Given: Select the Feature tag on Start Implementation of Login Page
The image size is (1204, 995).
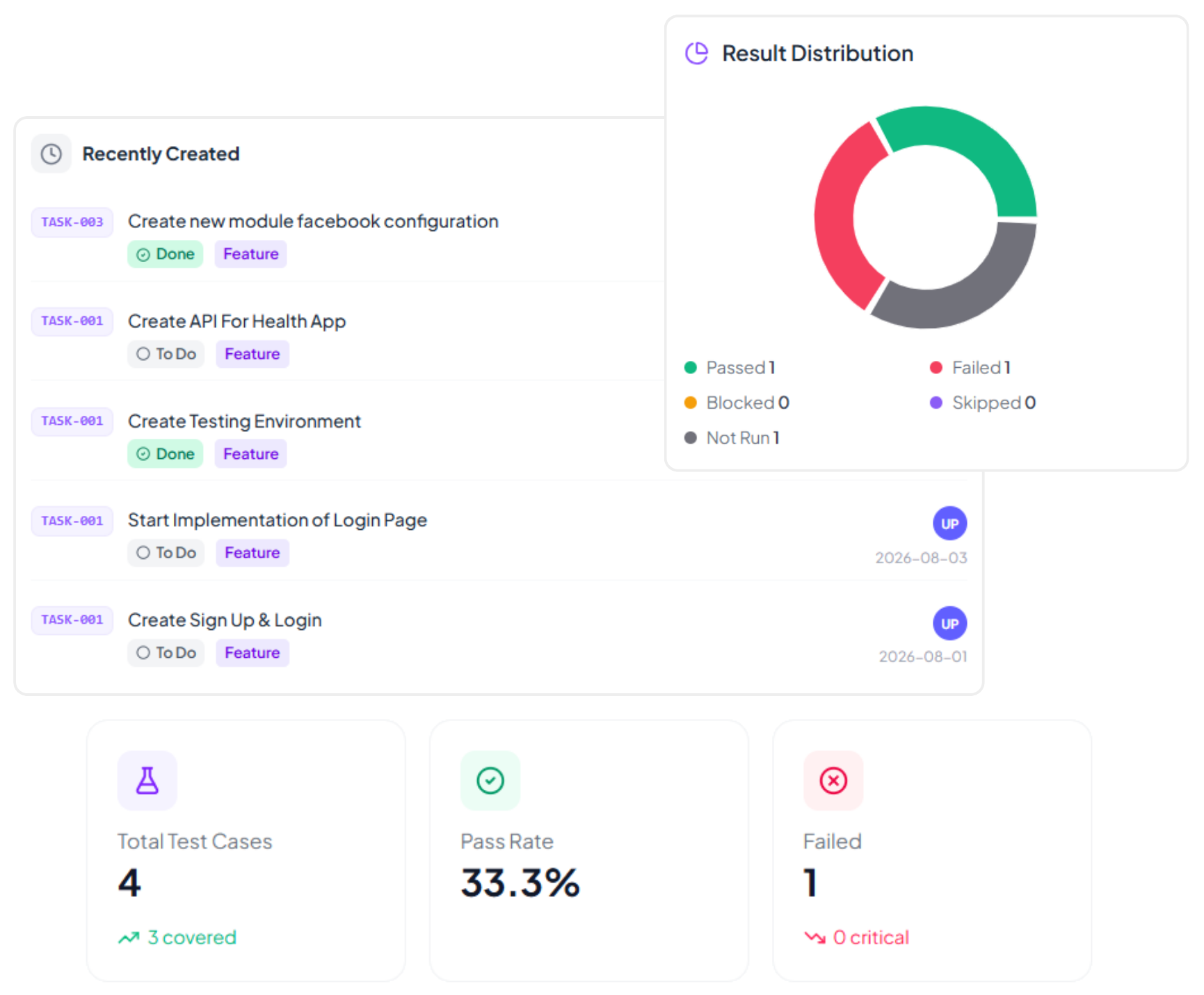Looking at the screenshot, I should pos(252,553).
